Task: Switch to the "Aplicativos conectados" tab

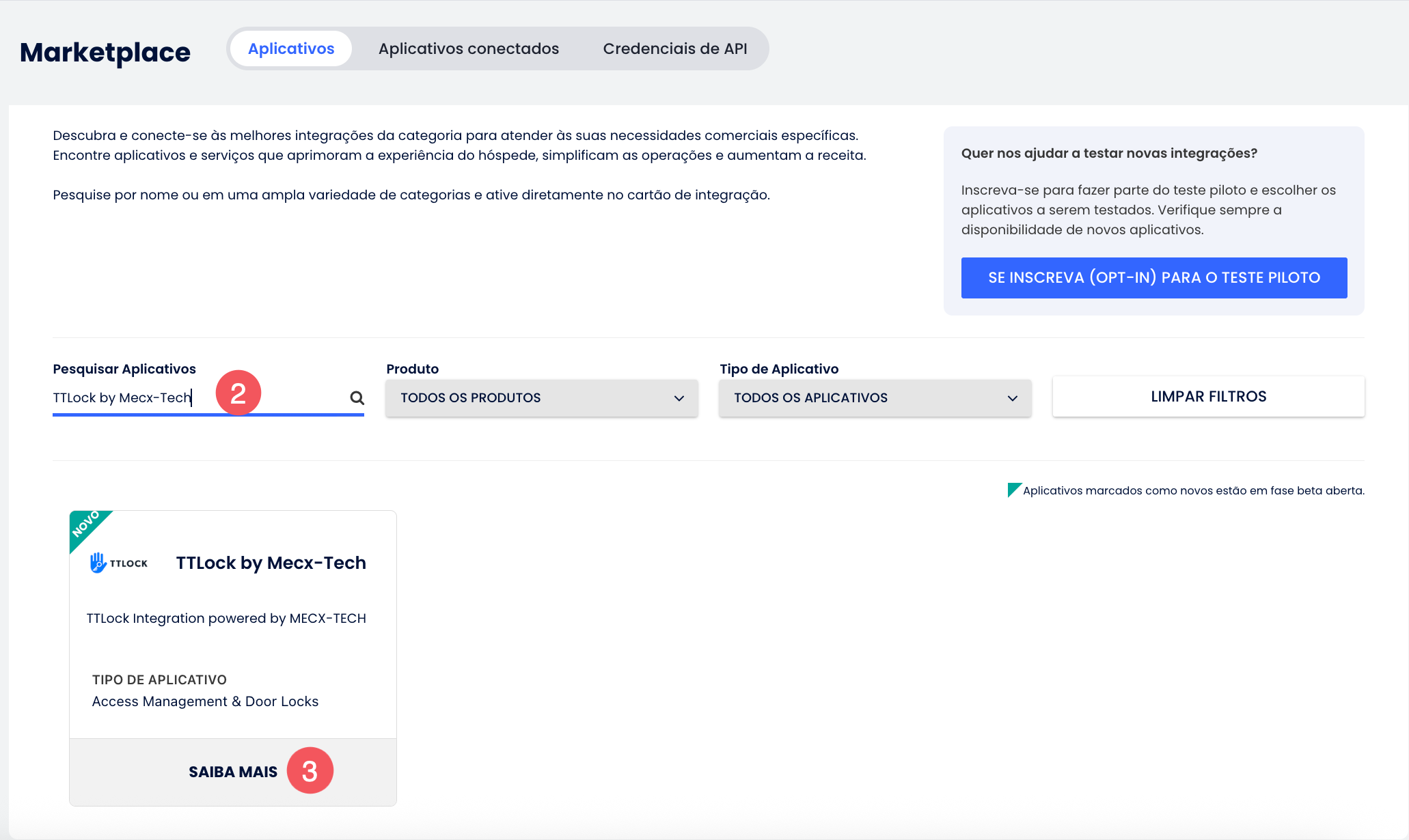Action: (x=468, y=48)
